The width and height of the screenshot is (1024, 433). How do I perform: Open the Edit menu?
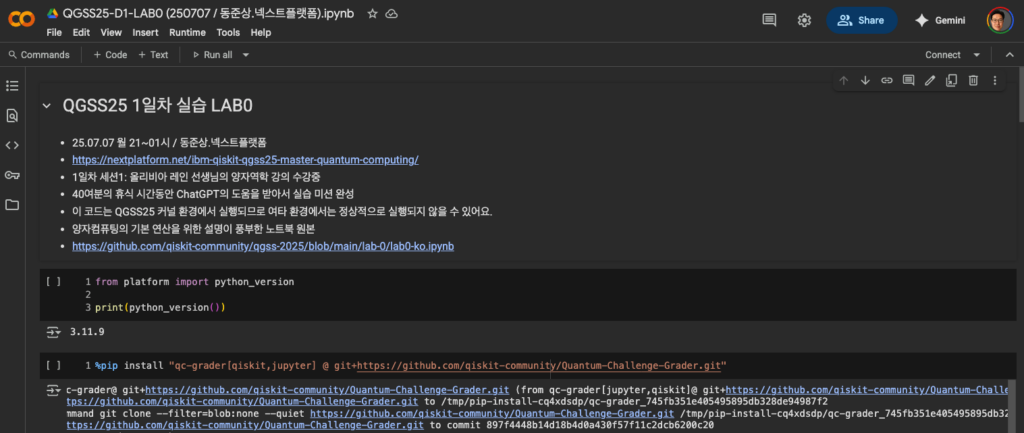(x=82, y=33)
